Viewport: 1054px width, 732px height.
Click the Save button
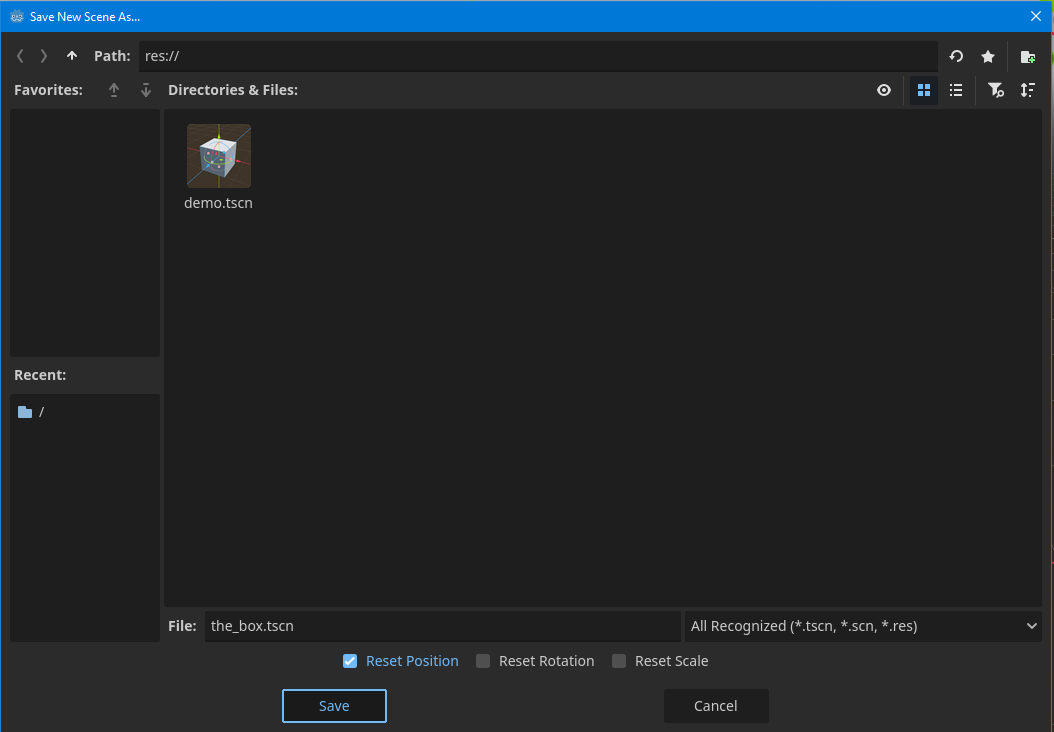click(x=334, y=706)
